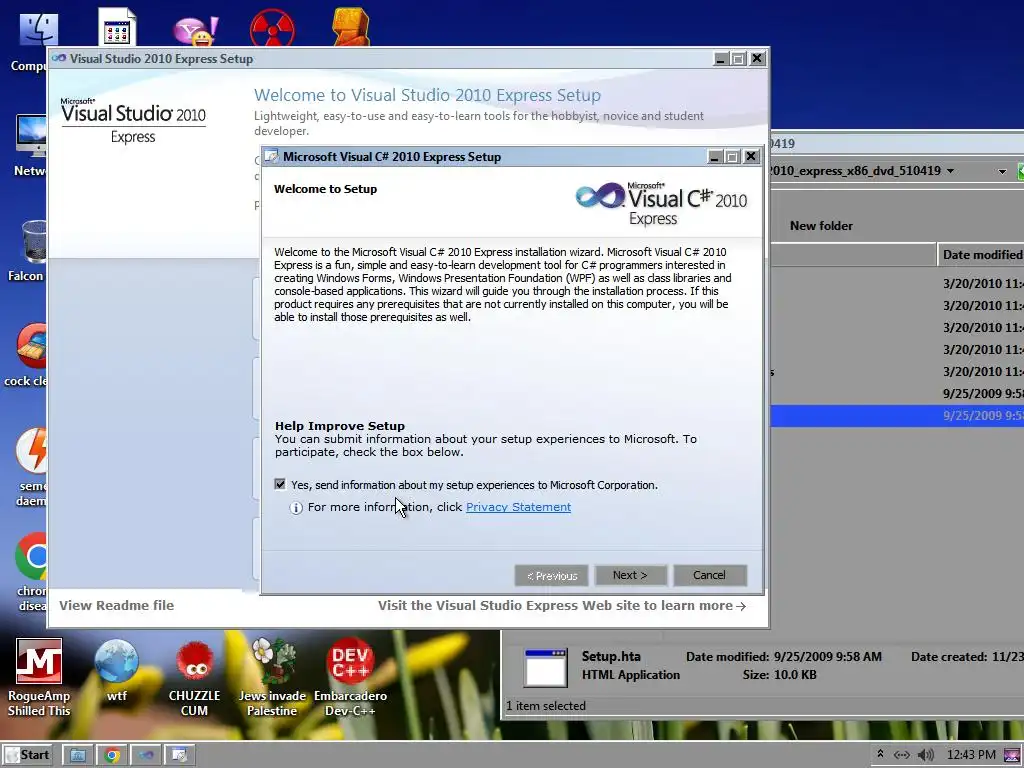
Task: Open the Start menu
Action: point(28,755)
